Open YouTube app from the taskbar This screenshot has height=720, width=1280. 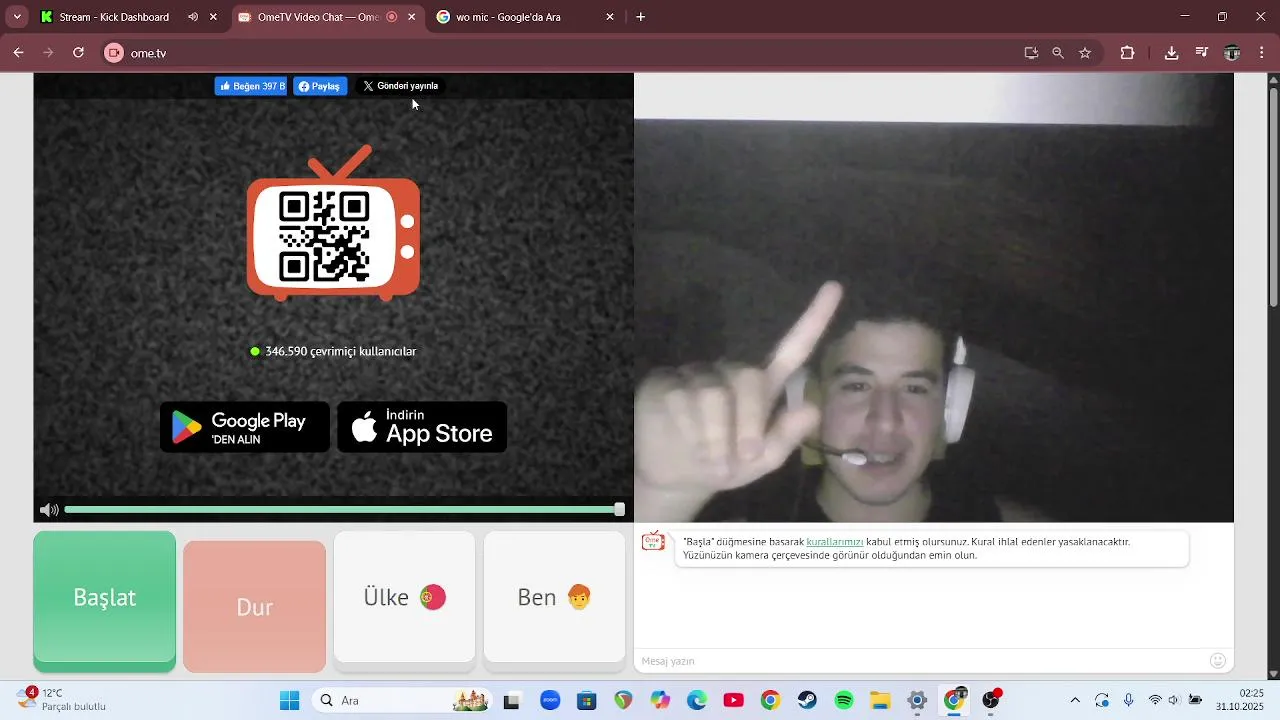[x=734, y=700]
